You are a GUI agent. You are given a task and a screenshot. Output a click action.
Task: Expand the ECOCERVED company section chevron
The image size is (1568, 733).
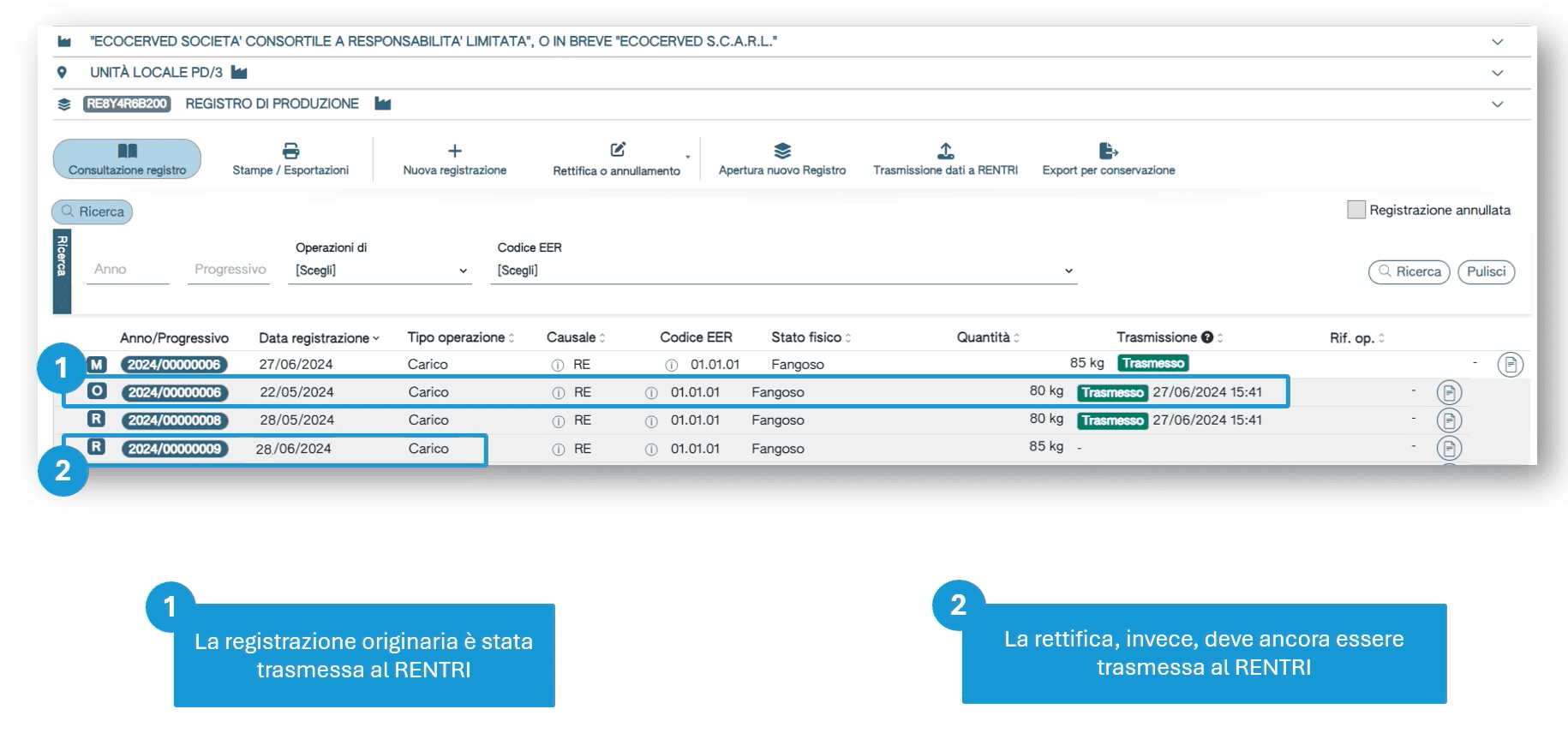click(1497, 42)
